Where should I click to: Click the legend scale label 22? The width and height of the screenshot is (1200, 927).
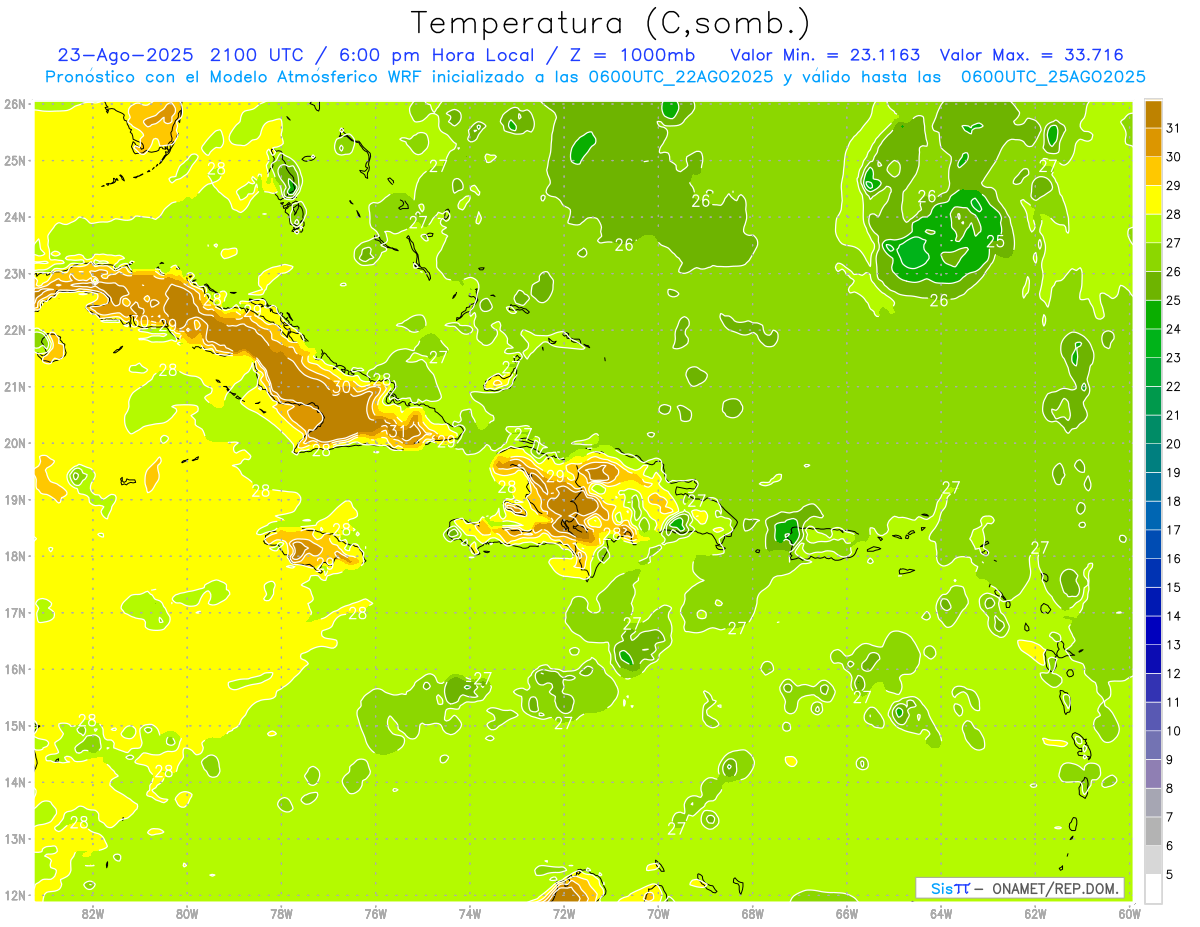tap(1174, 386)
